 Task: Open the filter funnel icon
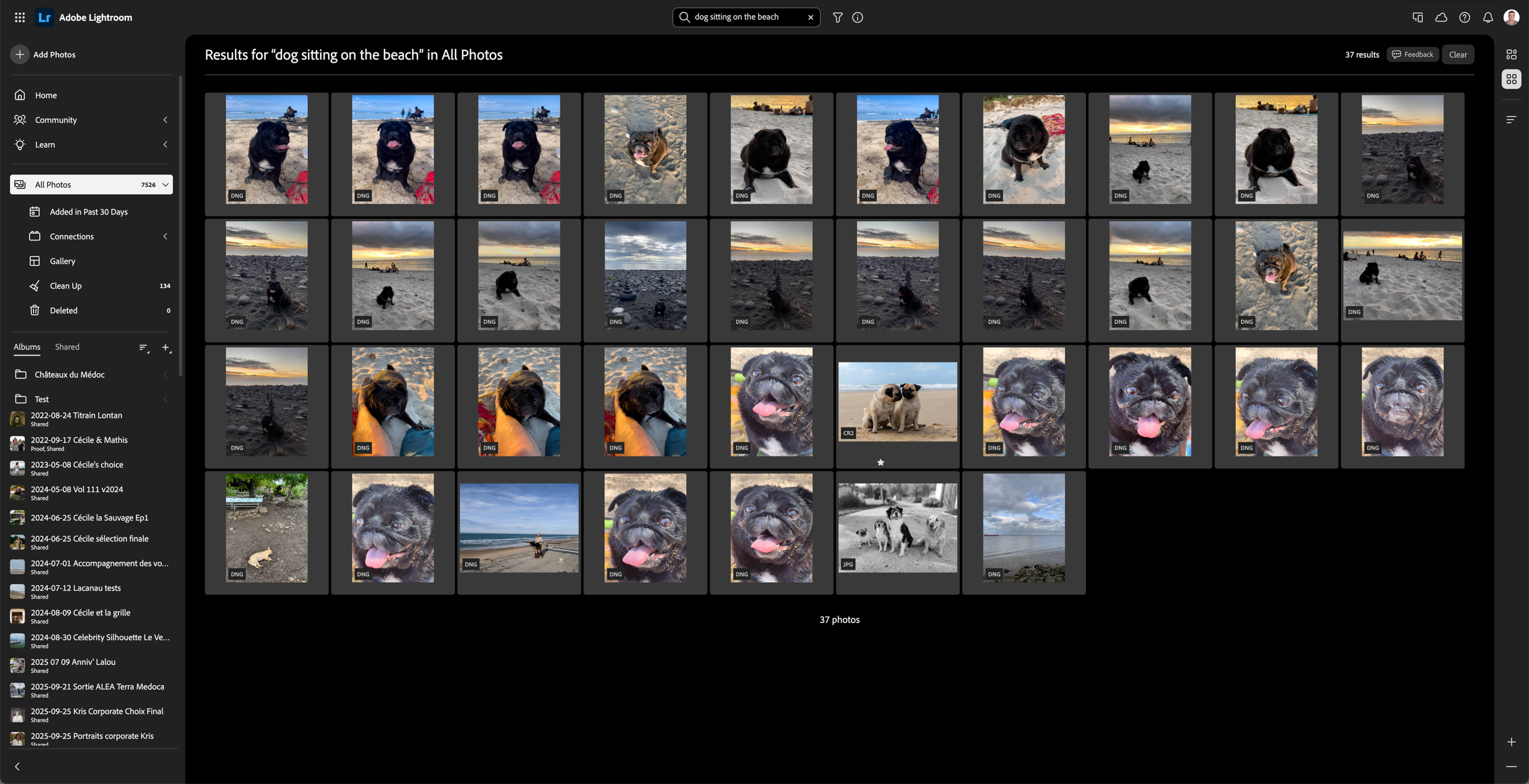pos(837,17)
